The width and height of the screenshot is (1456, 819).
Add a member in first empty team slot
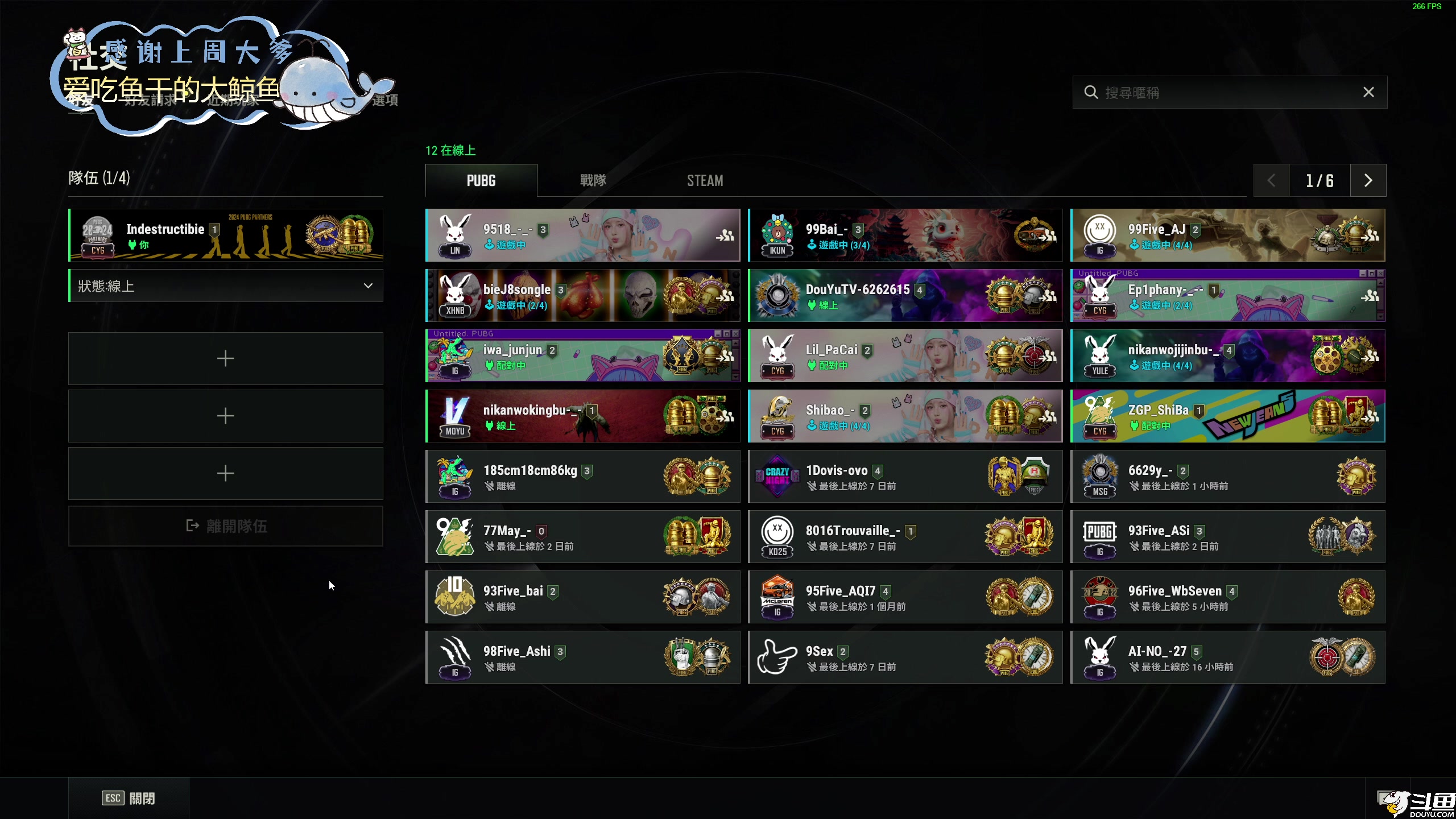(x=226, y=358)
